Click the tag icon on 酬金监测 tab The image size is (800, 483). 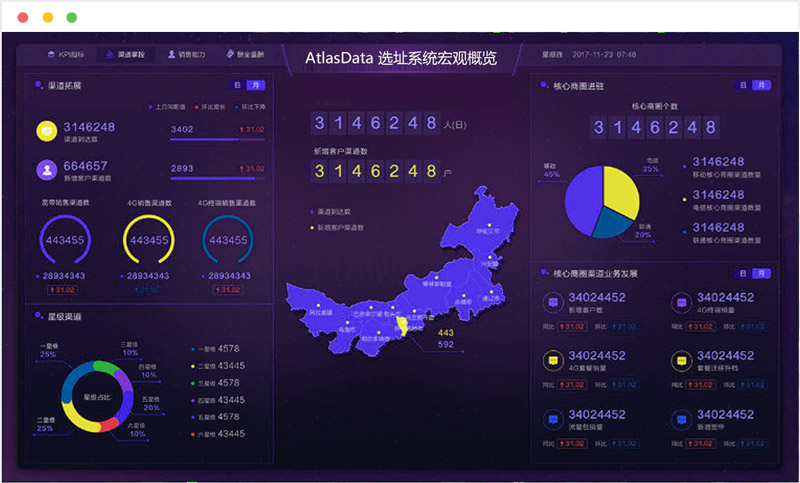(230, 54)
